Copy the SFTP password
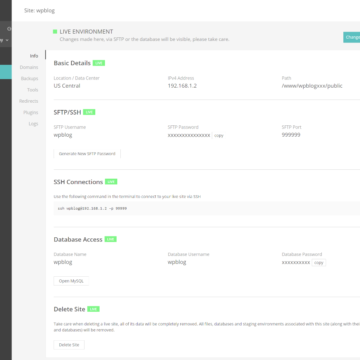Image resolution: width=360 pixels, height=360 pixels. click(x=219, y=135)
